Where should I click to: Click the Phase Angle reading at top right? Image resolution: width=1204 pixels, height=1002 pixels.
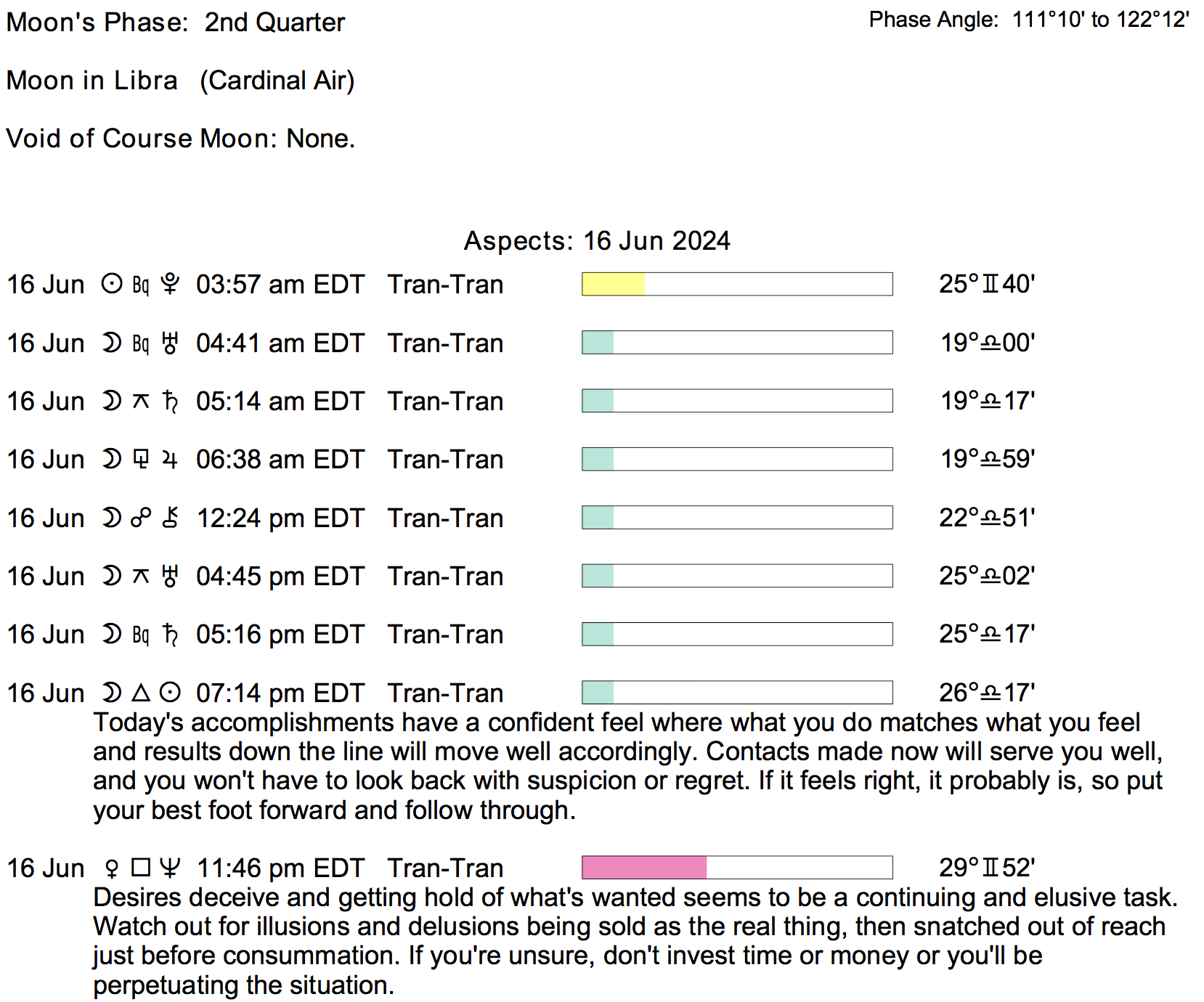pos(1029,20)
